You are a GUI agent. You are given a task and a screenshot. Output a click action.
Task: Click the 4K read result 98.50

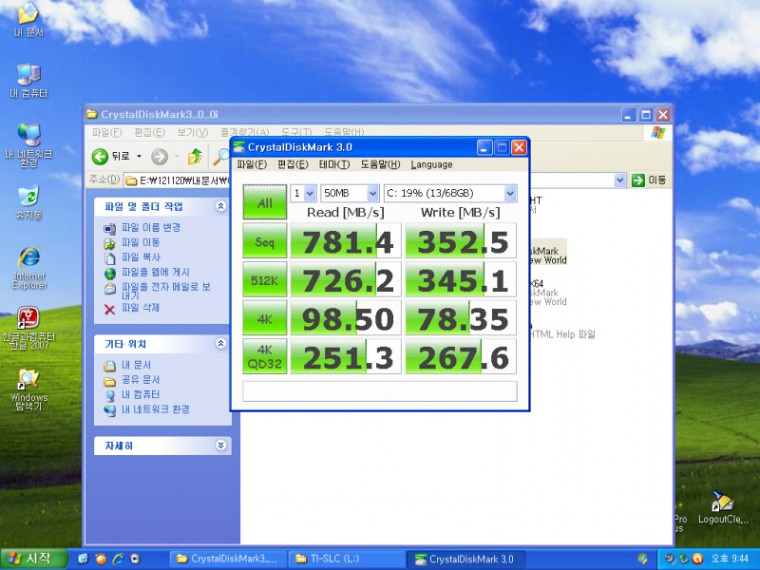click(x=346, y=318)
